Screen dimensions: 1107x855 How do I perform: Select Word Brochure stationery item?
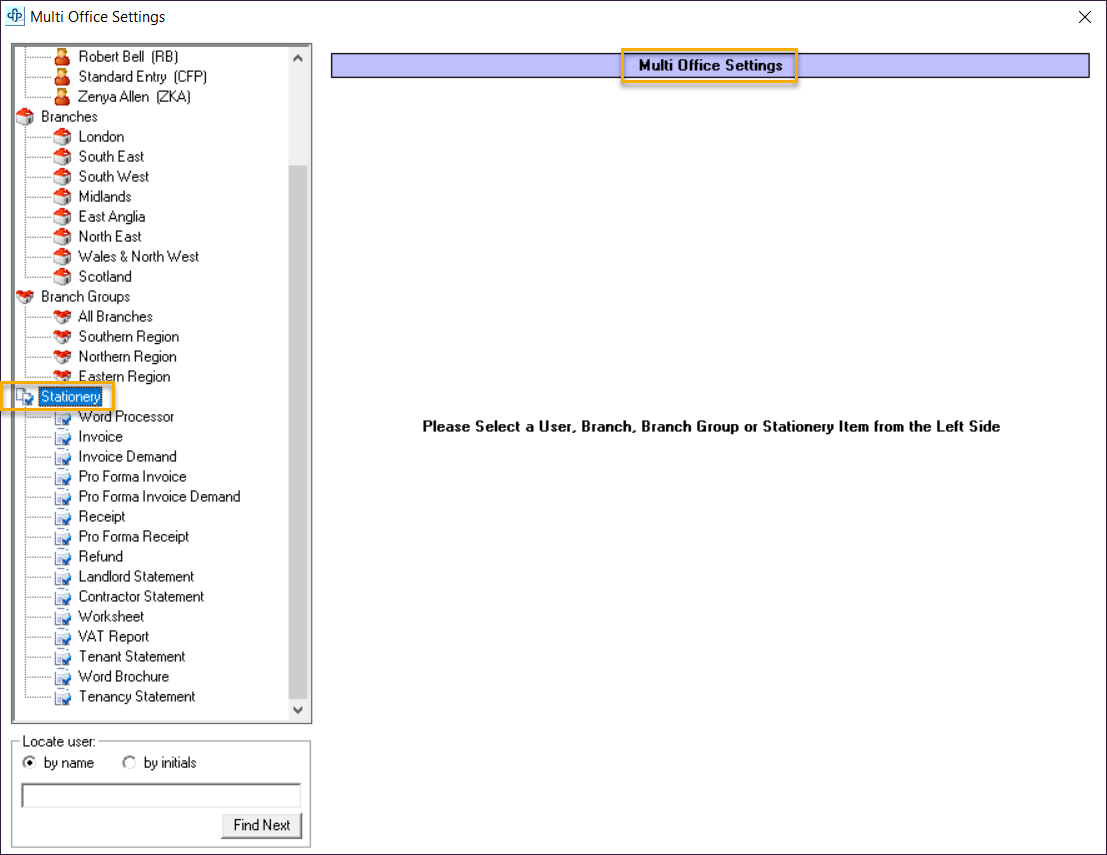pos(124,676)
